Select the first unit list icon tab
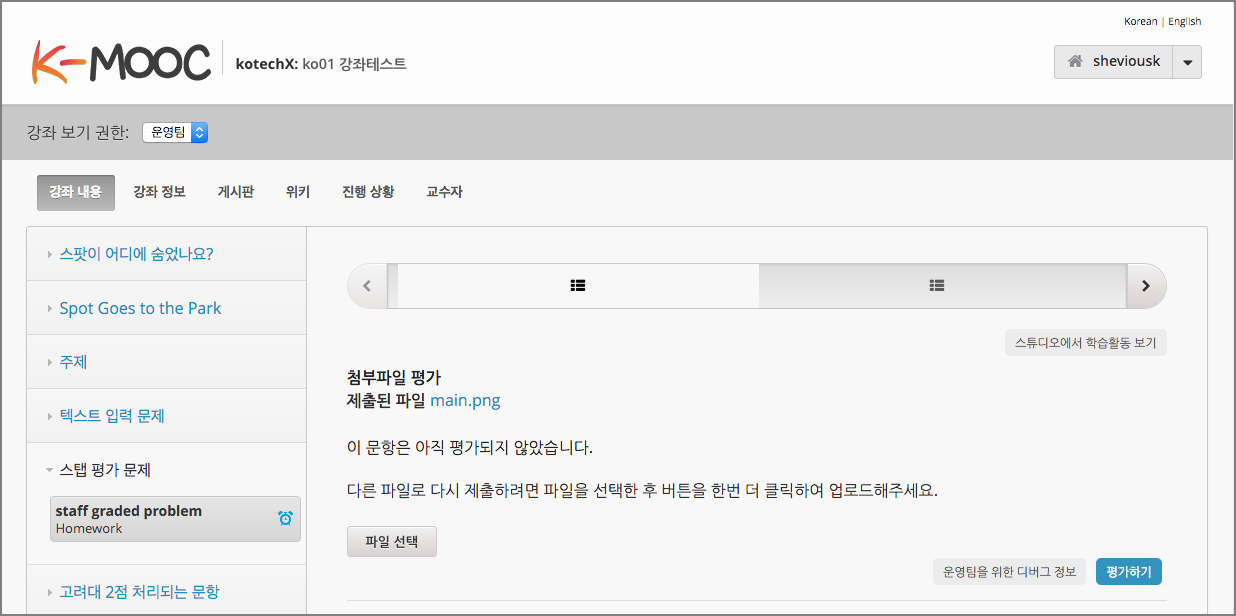Viewport: 1236px width, 616px height. (578, 286)
